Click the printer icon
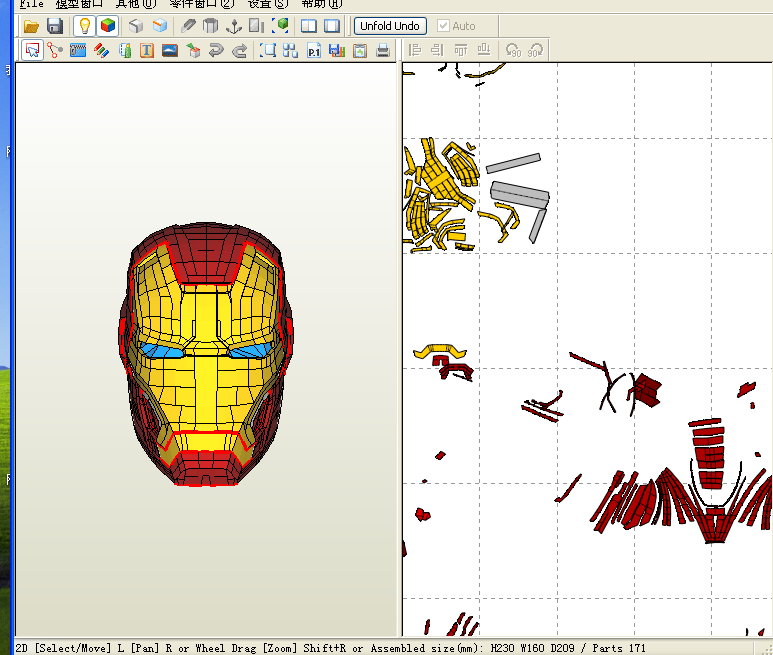The width and height of the screenshot is (773, 655). coord(383,50)
